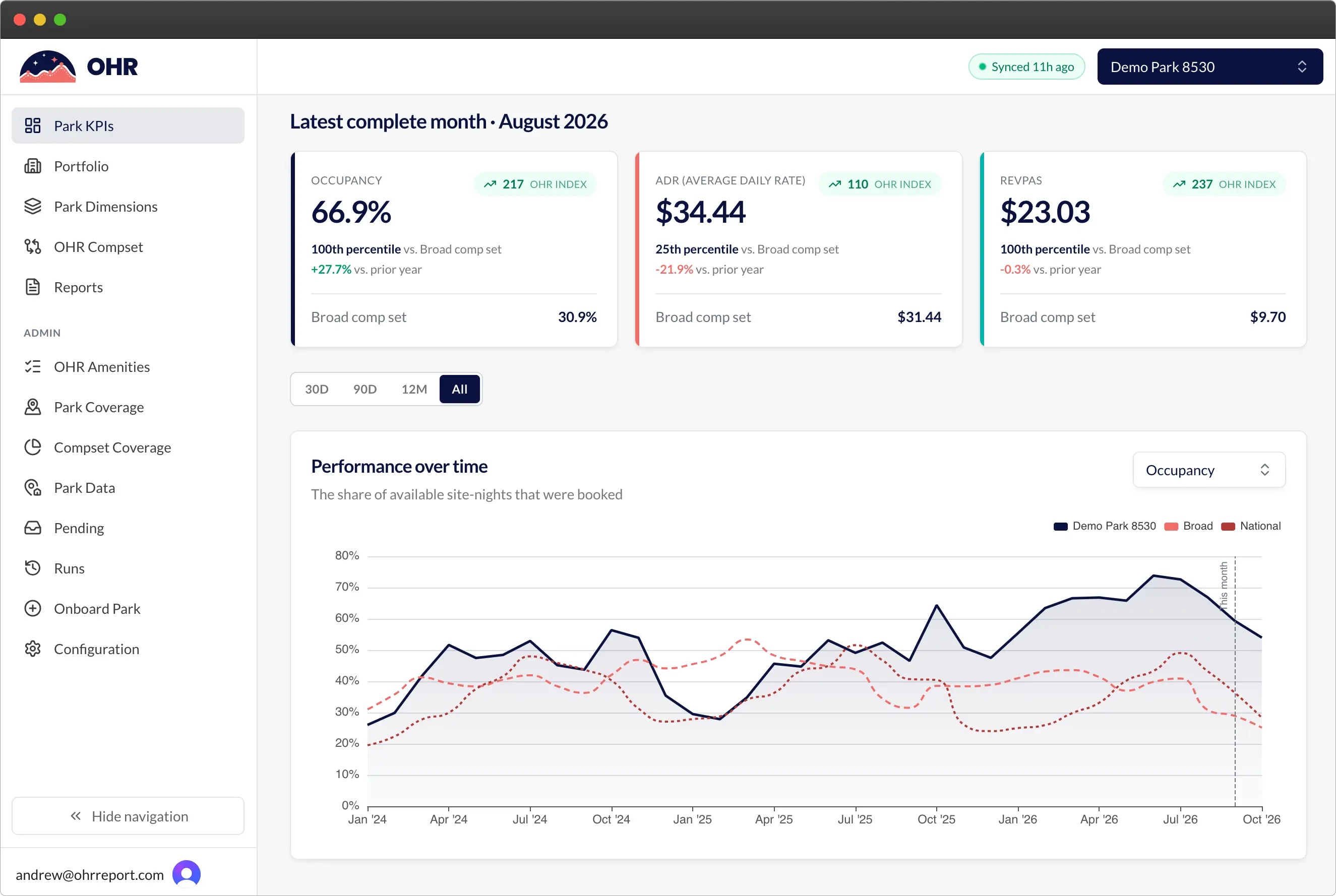Open the Reports section

tap(128, 287)
